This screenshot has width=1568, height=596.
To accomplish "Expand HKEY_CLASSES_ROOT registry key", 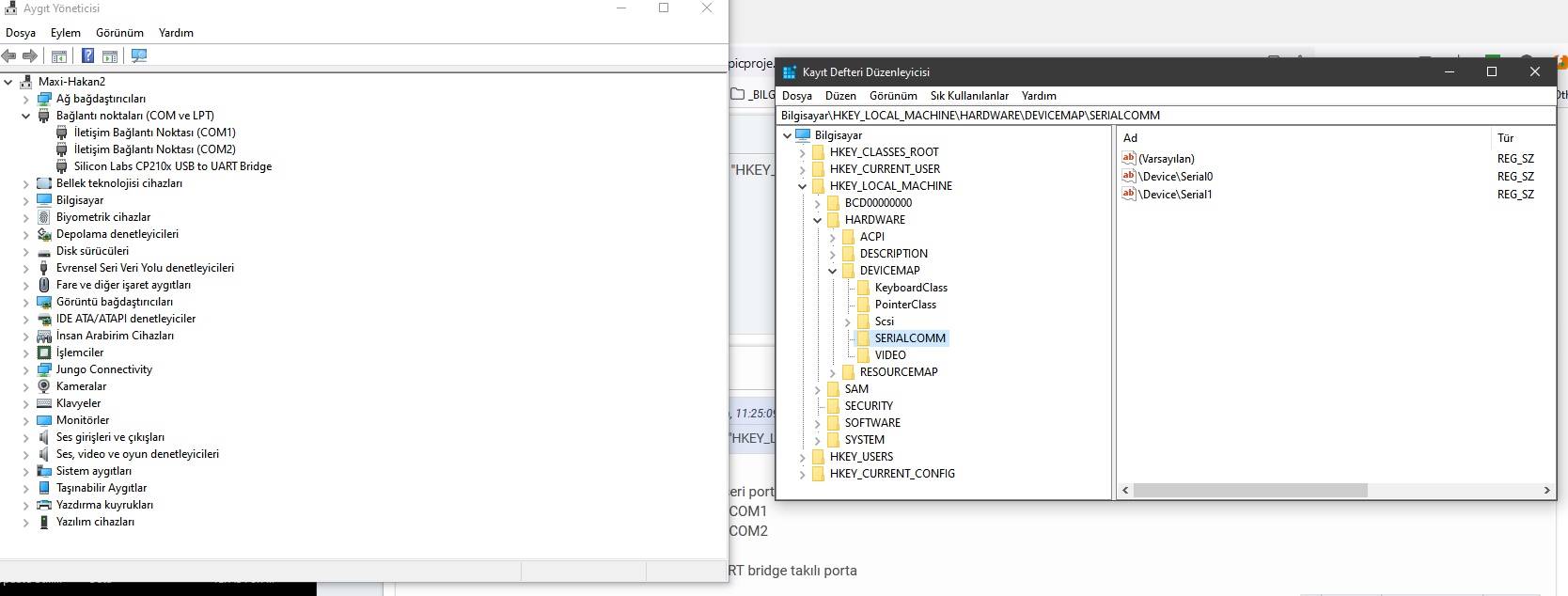I will click(803, 152).
